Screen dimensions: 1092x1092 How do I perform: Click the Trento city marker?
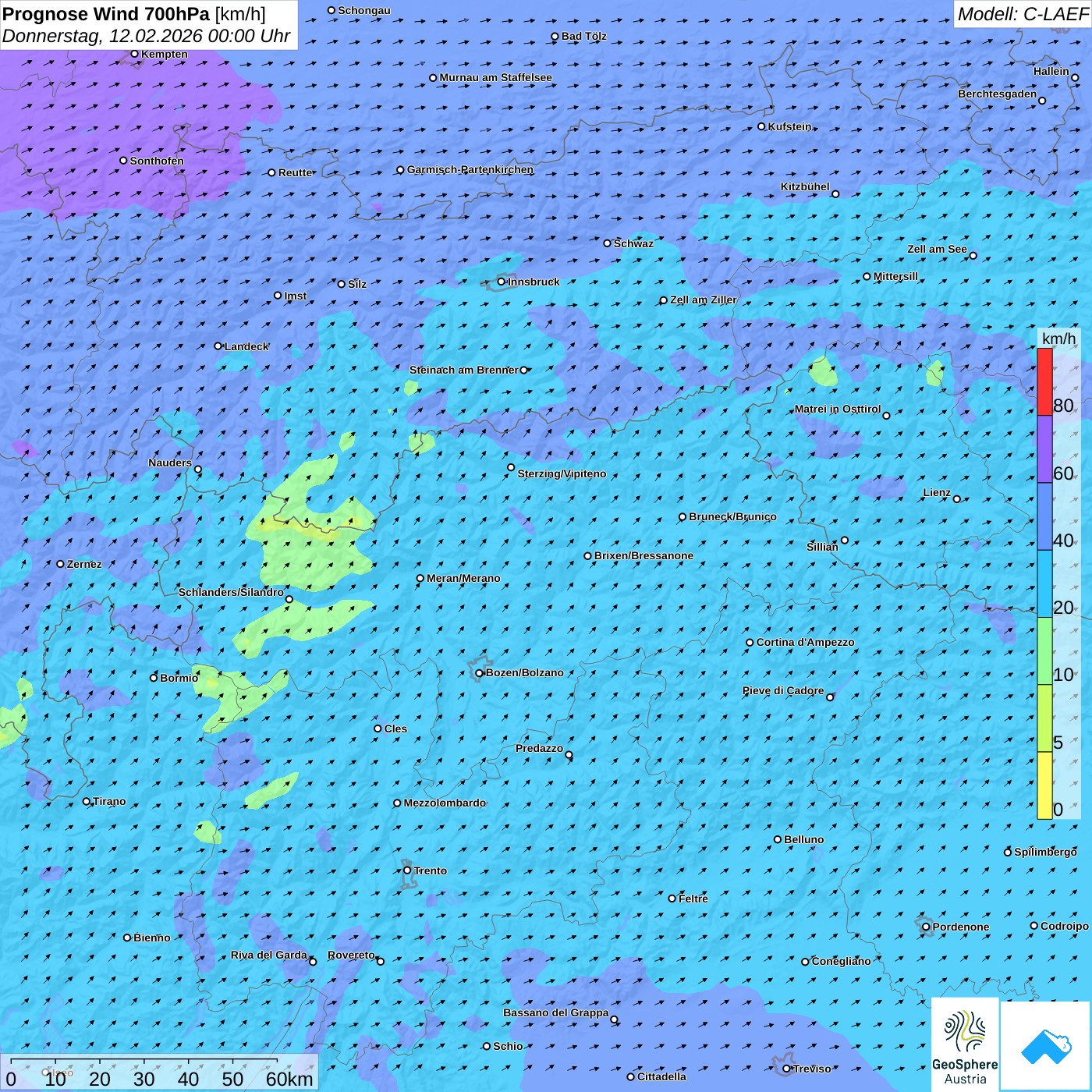tap(407, 870)
